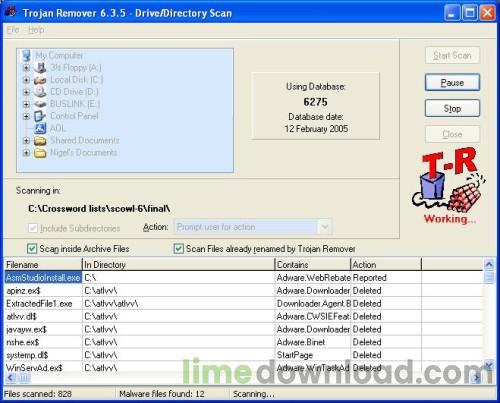Viewport: 500px width, 403px height.
Task: Open the File menu
Action: point(13,30)
